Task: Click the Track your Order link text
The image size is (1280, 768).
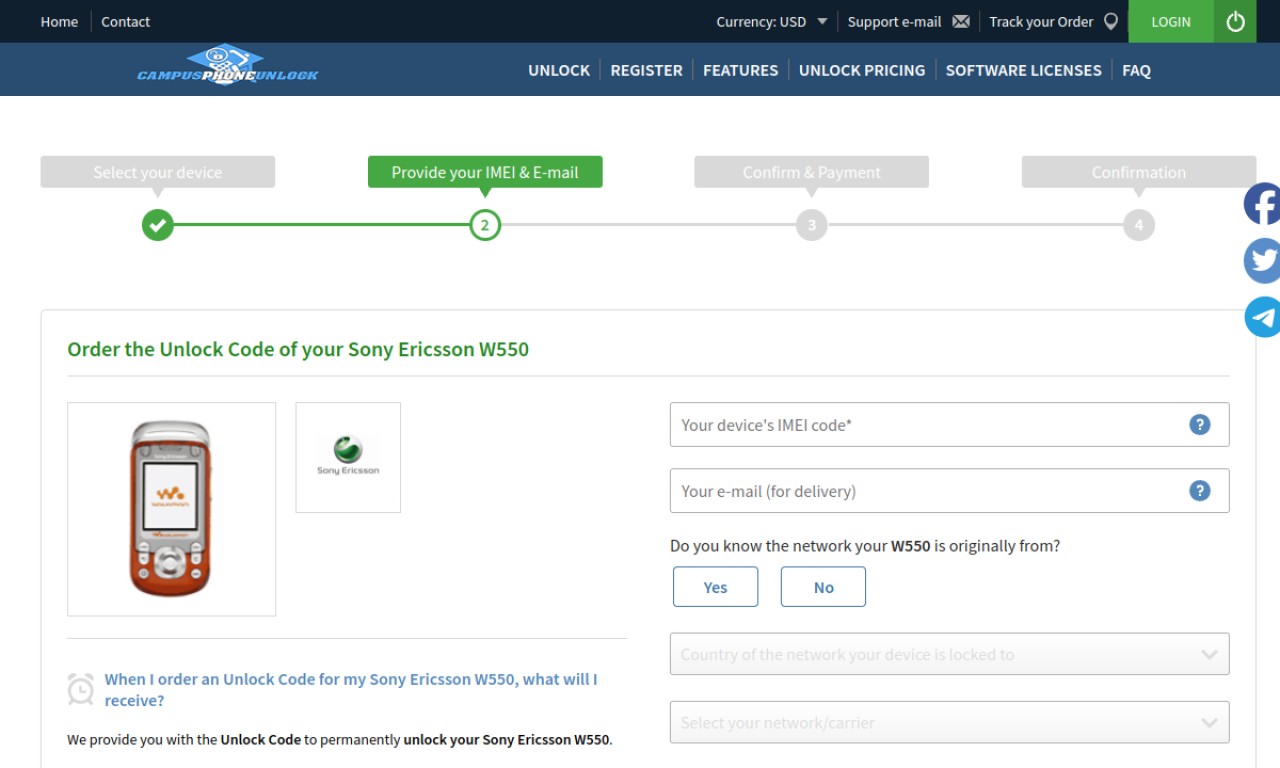Action: click(x=1041, y=21)
